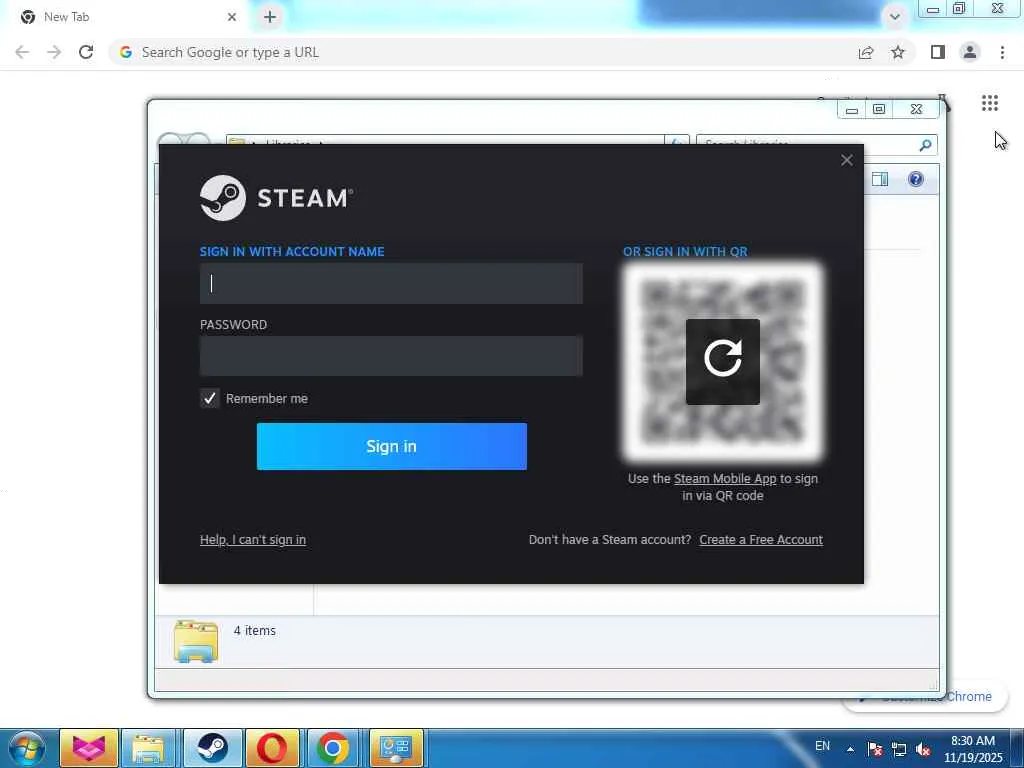Open the Windows Start menu

tap(27, 748)
